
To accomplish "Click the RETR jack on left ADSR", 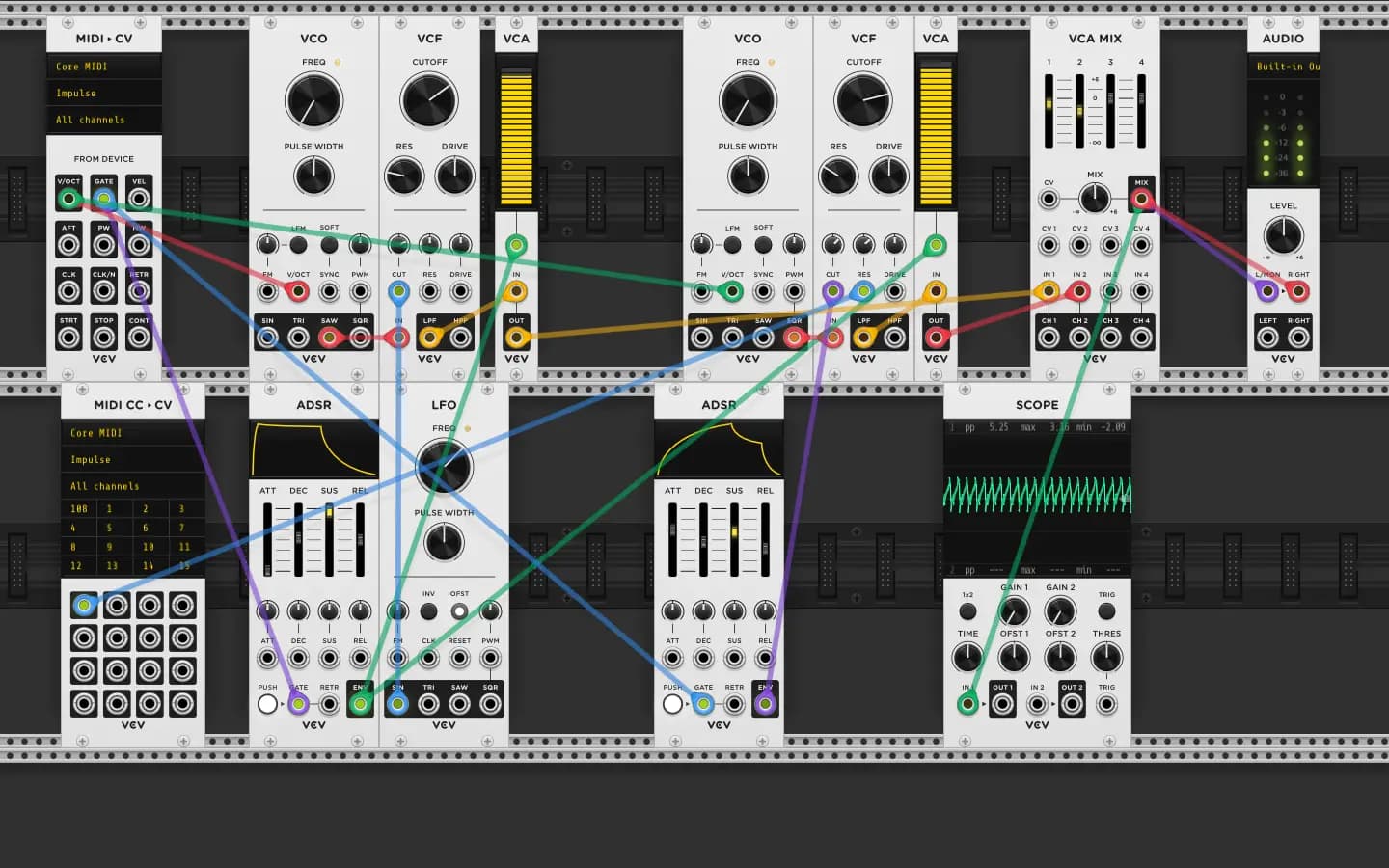I will [329, 704].
